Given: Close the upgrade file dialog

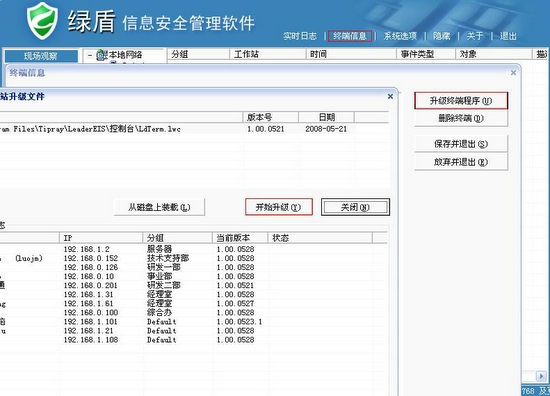Looking at the screenshot, I should (x=390, y=96).
